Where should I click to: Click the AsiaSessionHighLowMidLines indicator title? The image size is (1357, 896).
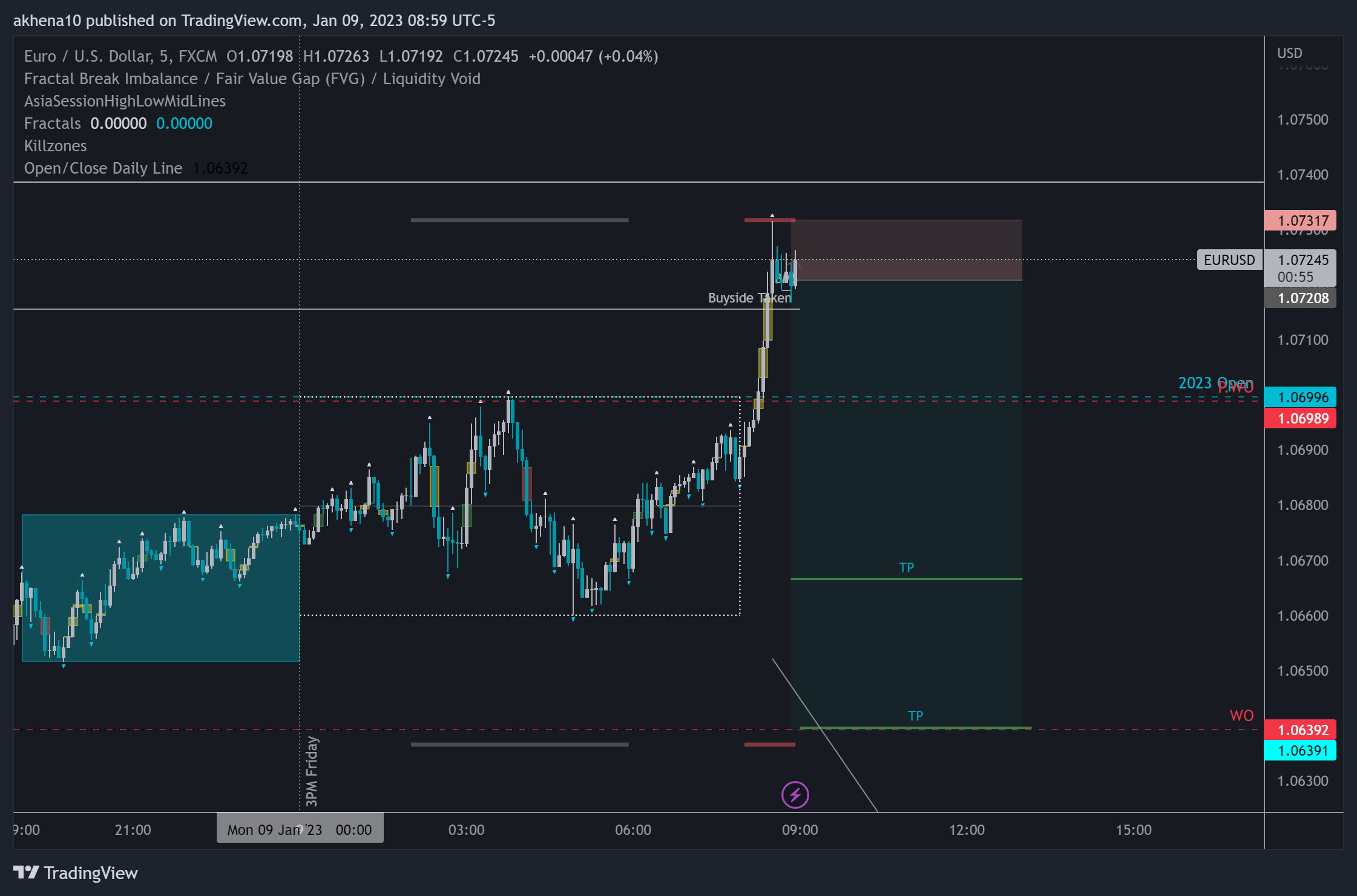[x=125, y=101]
